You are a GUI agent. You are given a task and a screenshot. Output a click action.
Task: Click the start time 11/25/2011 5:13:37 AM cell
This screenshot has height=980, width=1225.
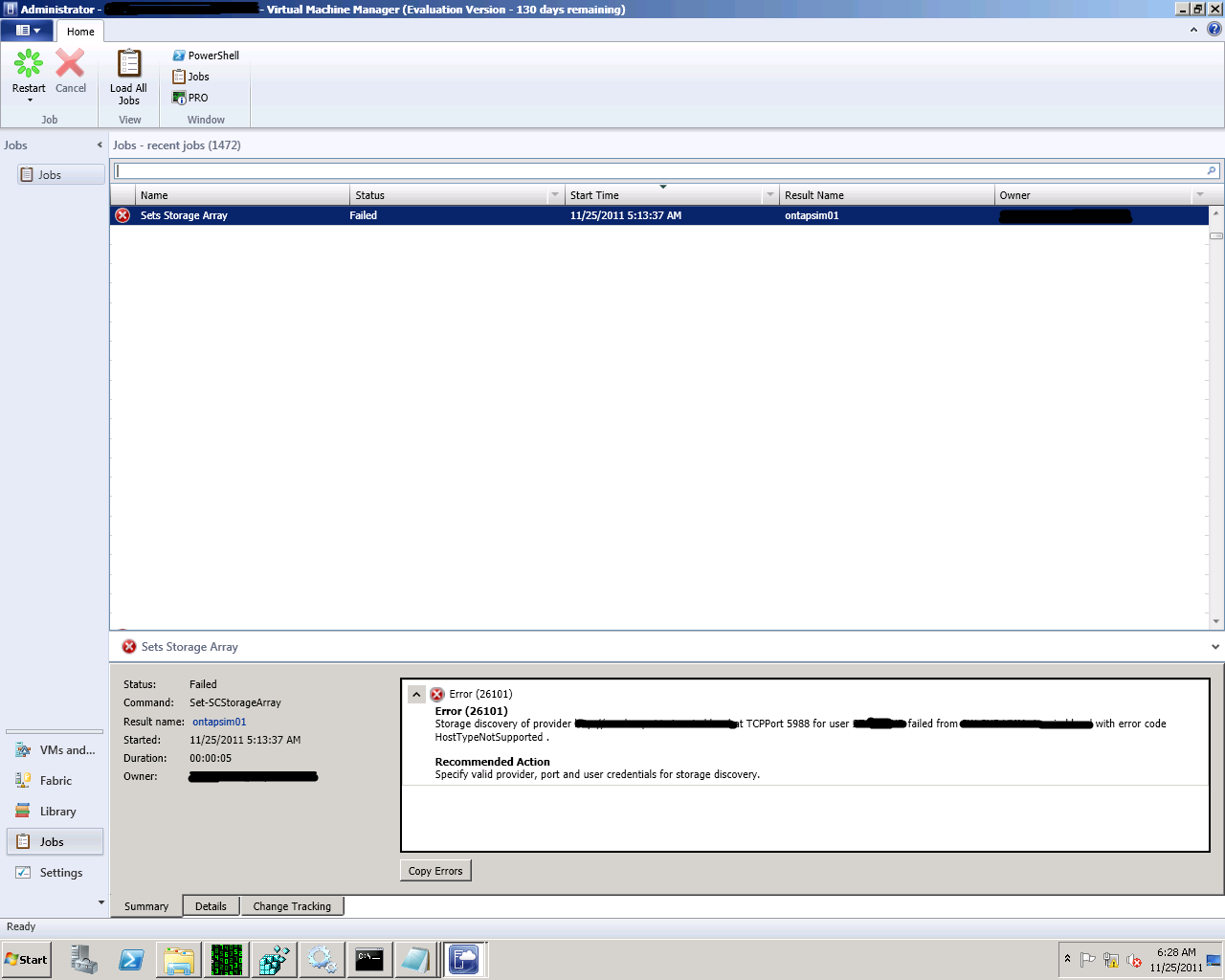[626, 215]
